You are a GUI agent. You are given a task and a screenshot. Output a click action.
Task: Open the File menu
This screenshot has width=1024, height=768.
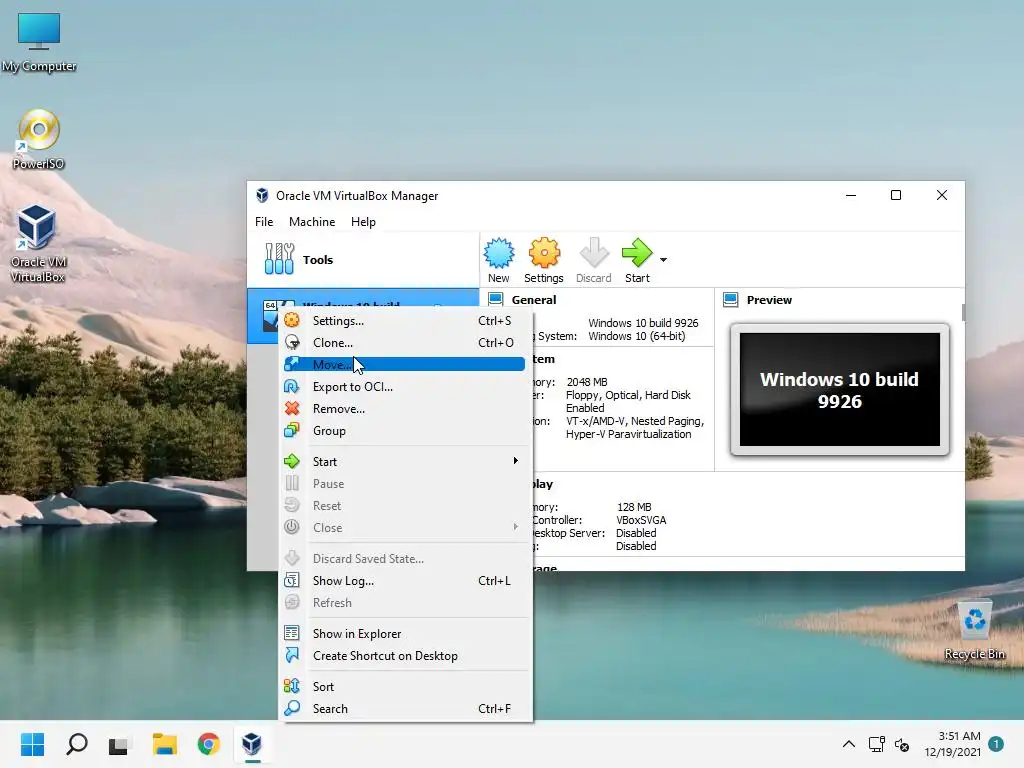tap(264, 222)
